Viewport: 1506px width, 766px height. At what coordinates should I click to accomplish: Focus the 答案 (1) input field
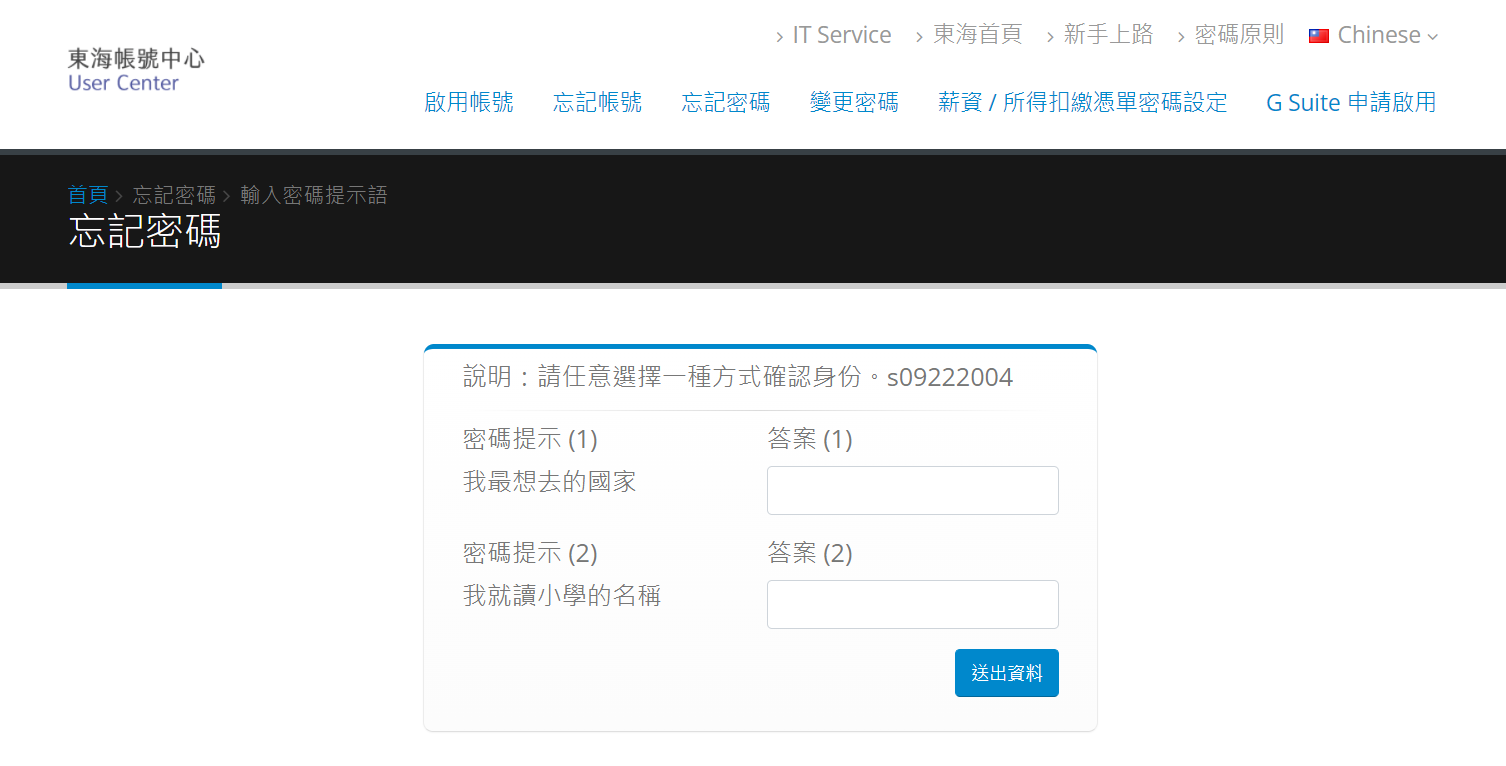click(x=913, y=490)
